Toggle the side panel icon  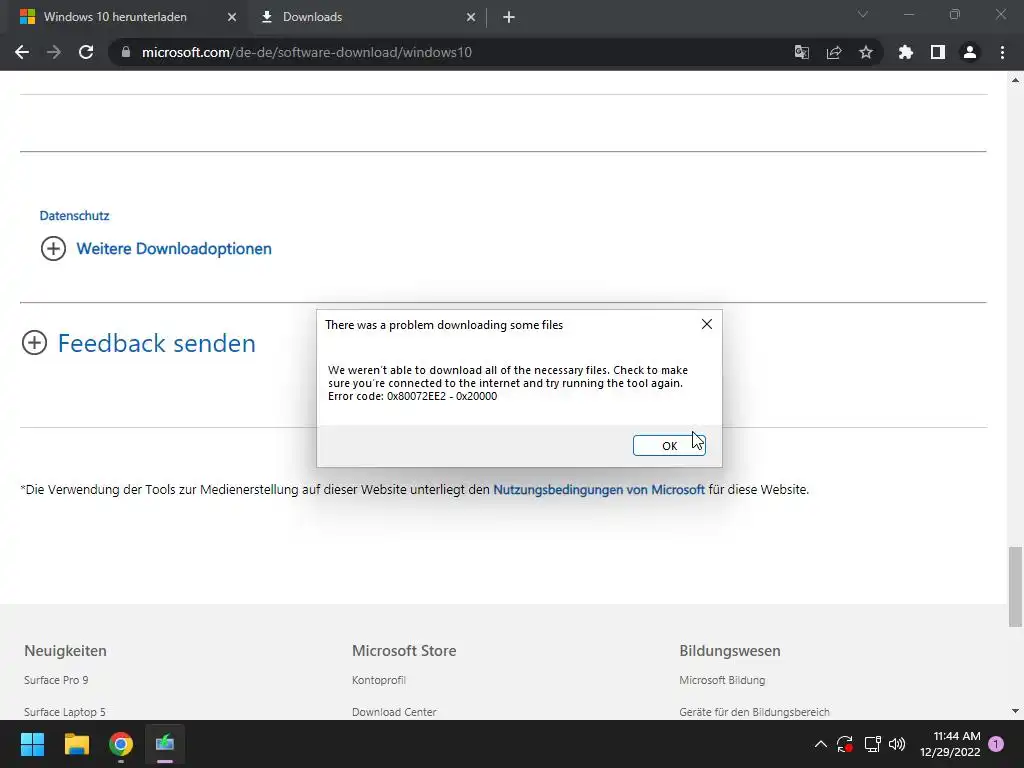[938, 52]
